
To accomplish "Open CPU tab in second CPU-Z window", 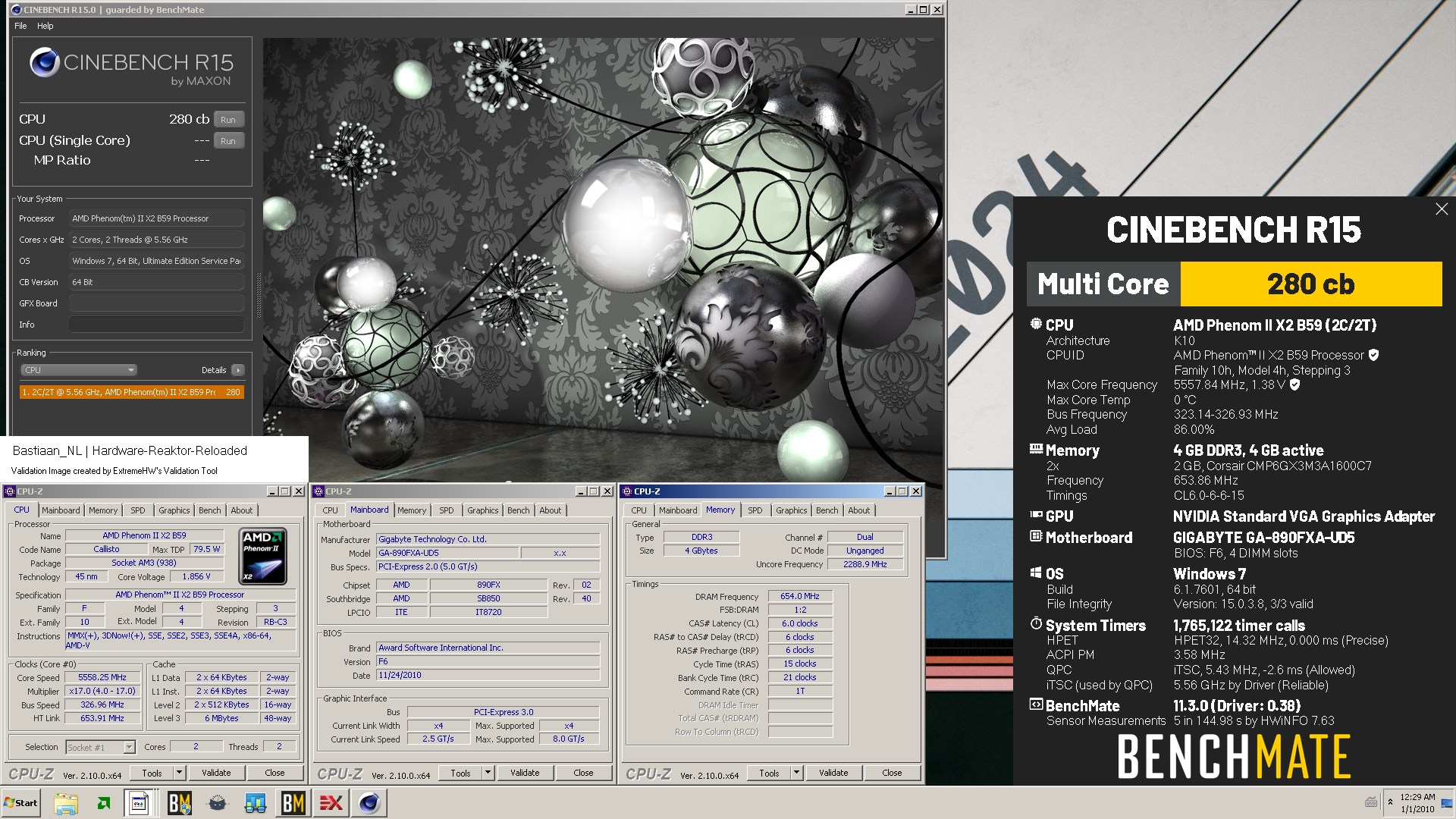I will coord(331,510).
